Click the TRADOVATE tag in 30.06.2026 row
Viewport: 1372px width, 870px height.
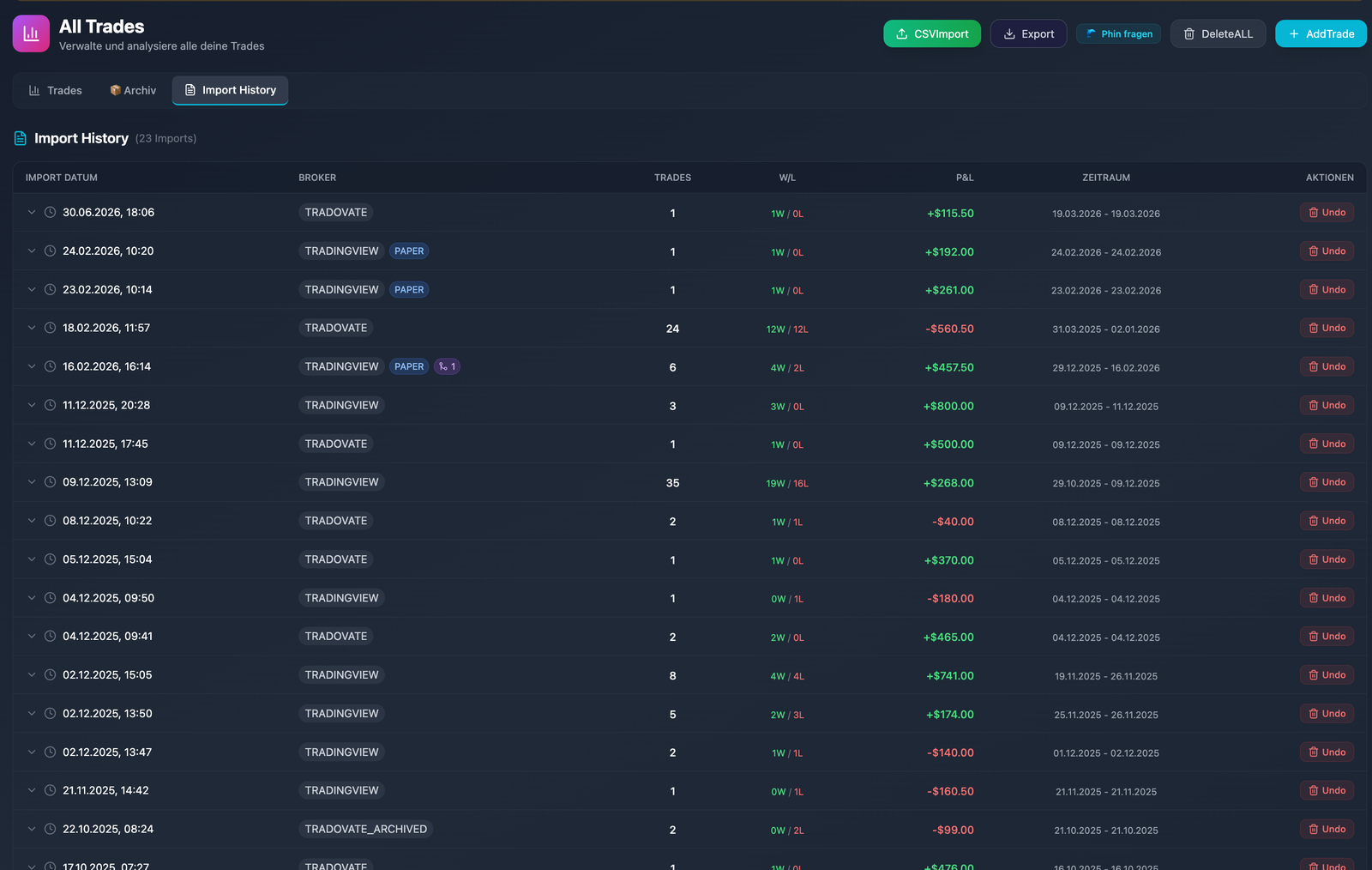(x=336, y=212)
